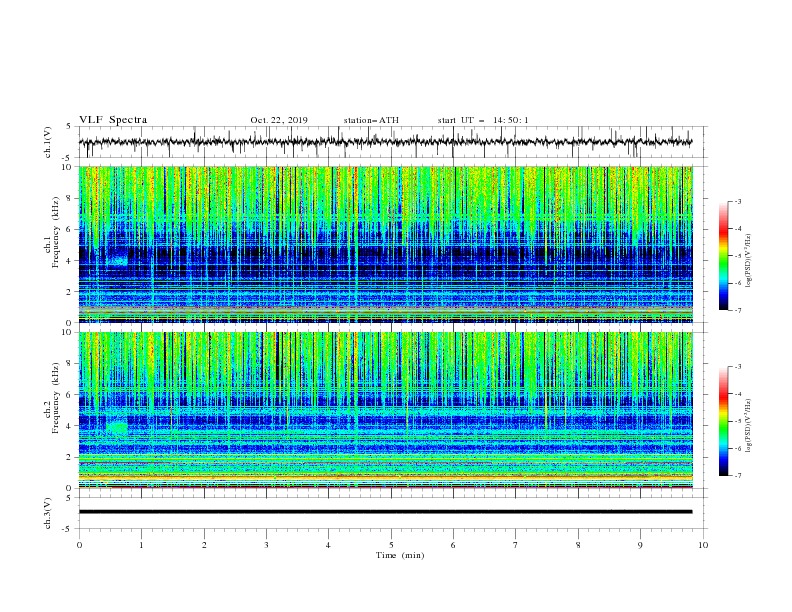The height and width of the screenshot is (612, 792).
Task: Click the date "Oct. 22, 2019"
Action: point(279,120)
